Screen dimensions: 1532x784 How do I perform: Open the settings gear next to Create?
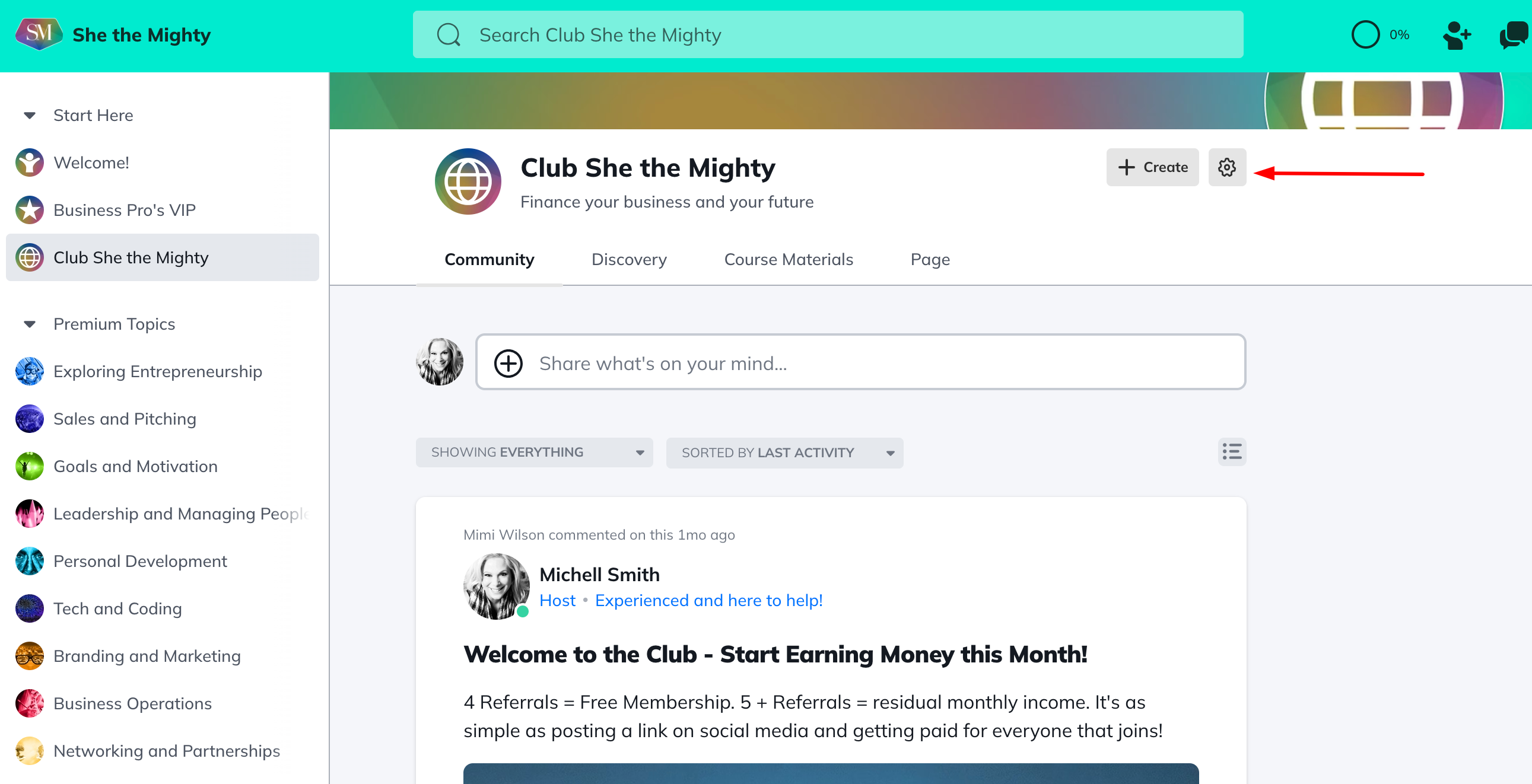1226,168
